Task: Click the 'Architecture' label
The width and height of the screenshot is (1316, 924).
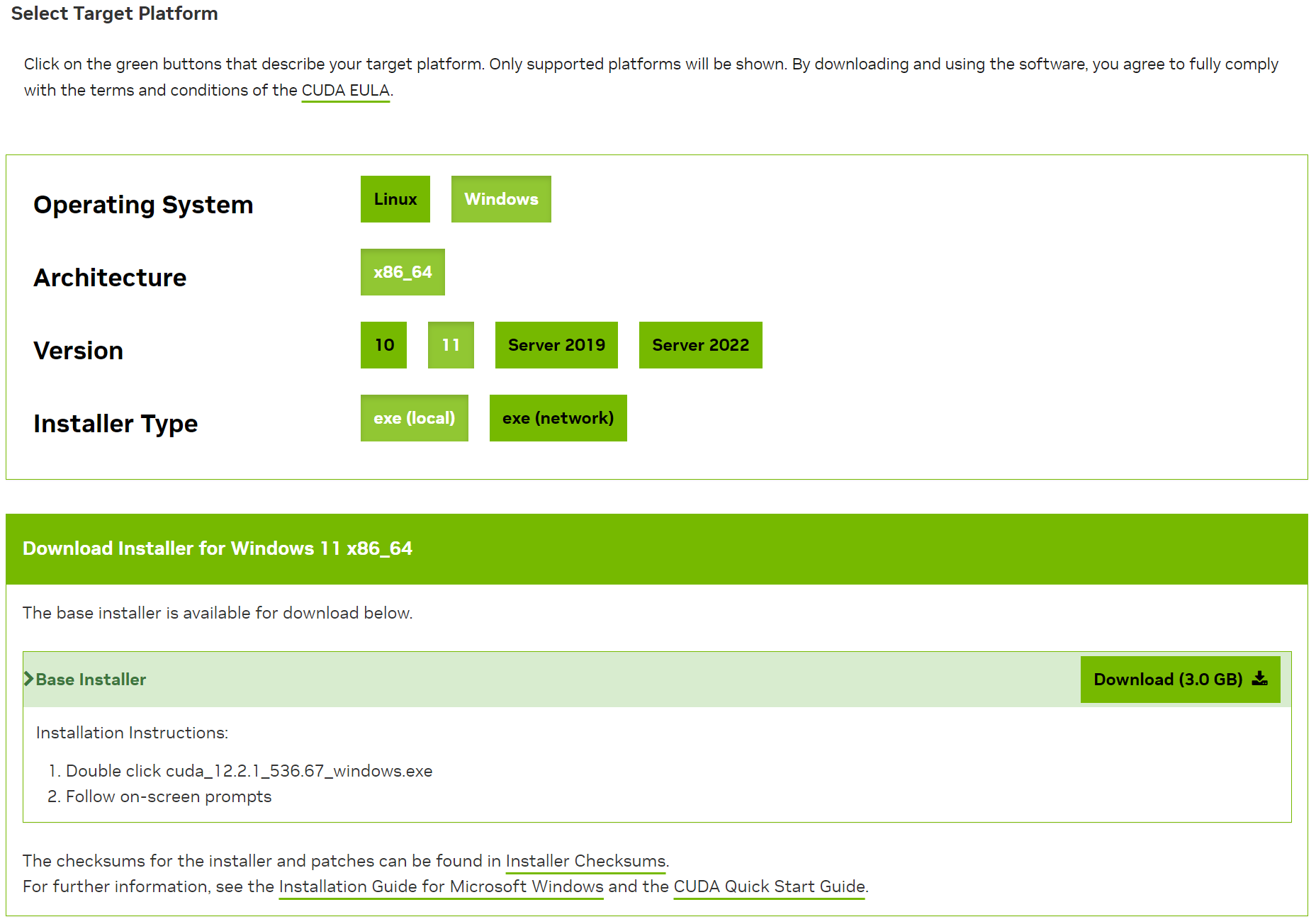Action: [110, 278]
